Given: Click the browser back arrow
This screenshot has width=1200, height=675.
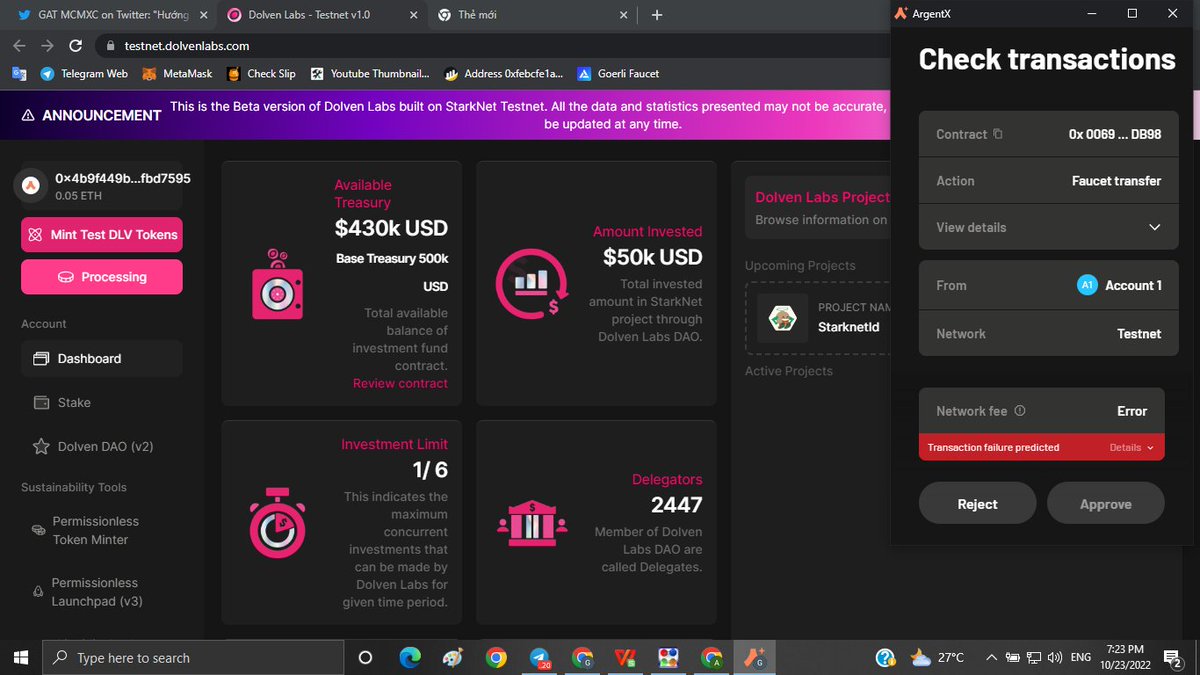Looking at the screenshot, I should tap(20, 46).
